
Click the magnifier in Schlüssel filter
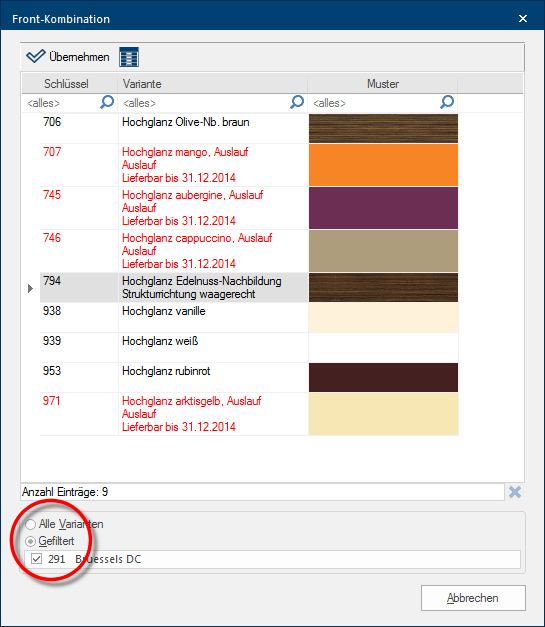pyautogui.click(x=107, y=102)
